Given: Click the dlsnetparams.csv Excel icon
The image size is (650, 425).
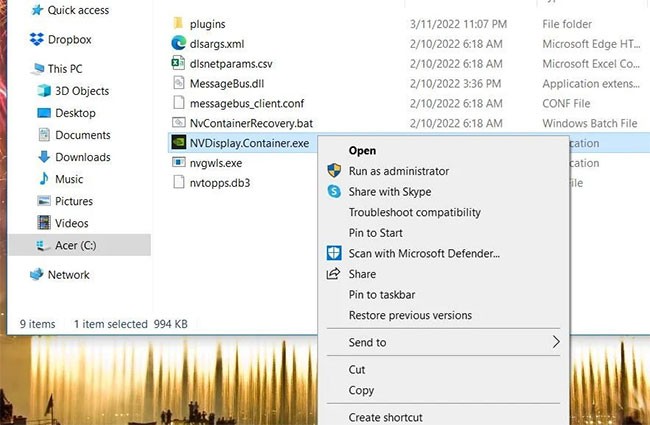Looking at the screenshot, I should tap(179, 63).
